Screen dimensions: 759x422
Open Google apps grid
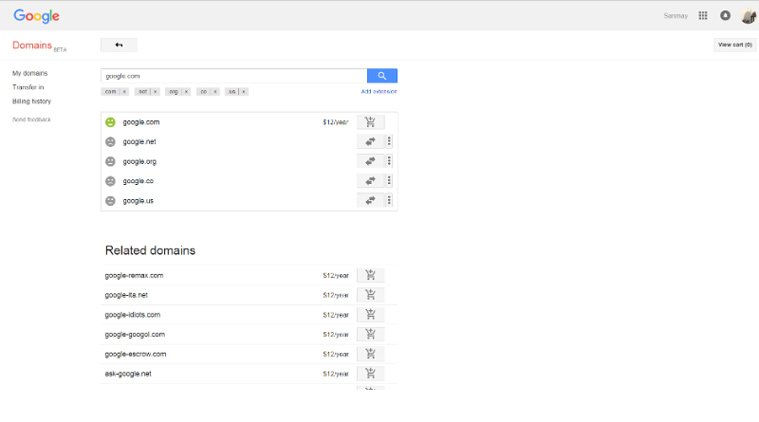(703, 15)
